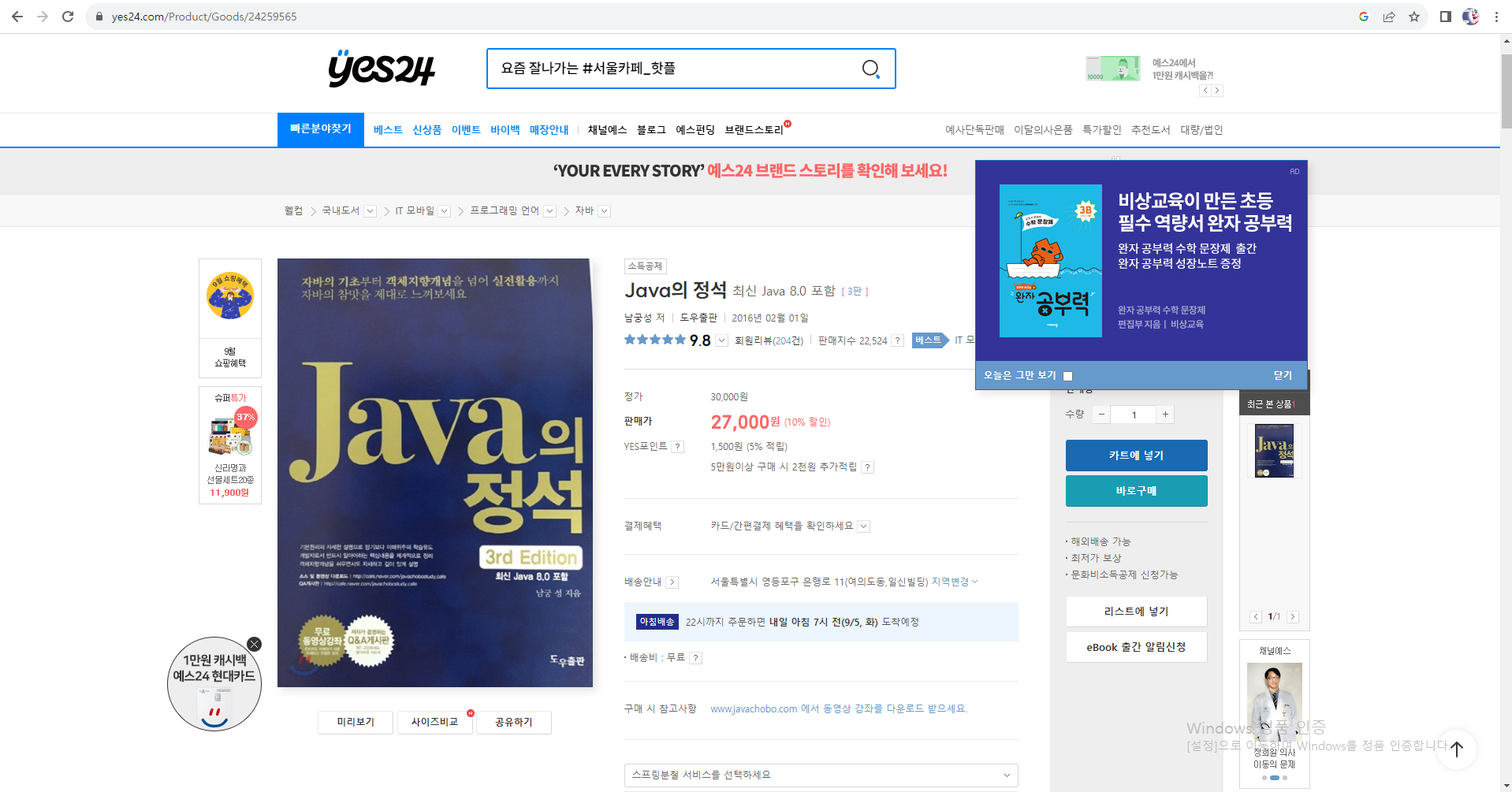Close the floating 현대카드 cashback badge

[x=254, y=644]
